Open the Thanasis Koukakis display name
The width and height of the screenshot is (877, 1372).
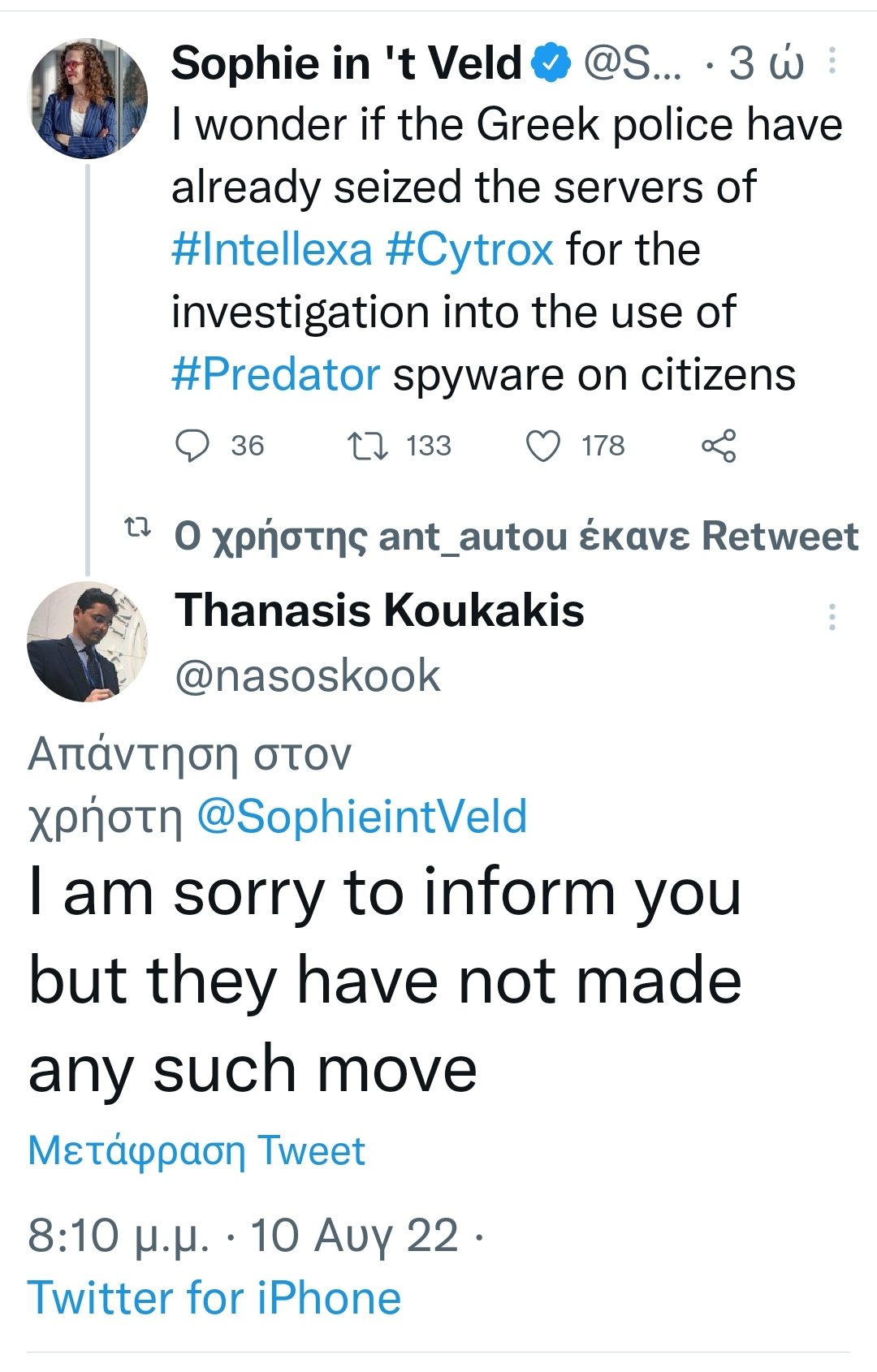(x=379, y=610)
